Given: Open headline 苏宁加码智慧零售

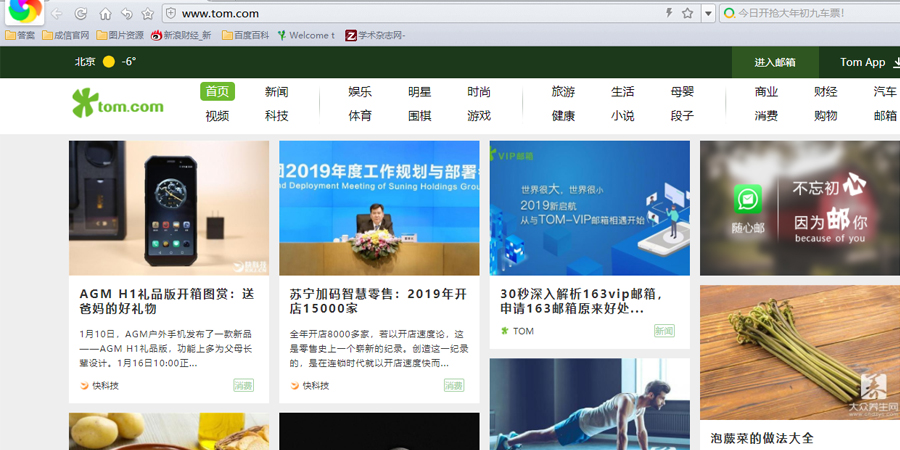Looking at the screenshot, I should 378,301.
